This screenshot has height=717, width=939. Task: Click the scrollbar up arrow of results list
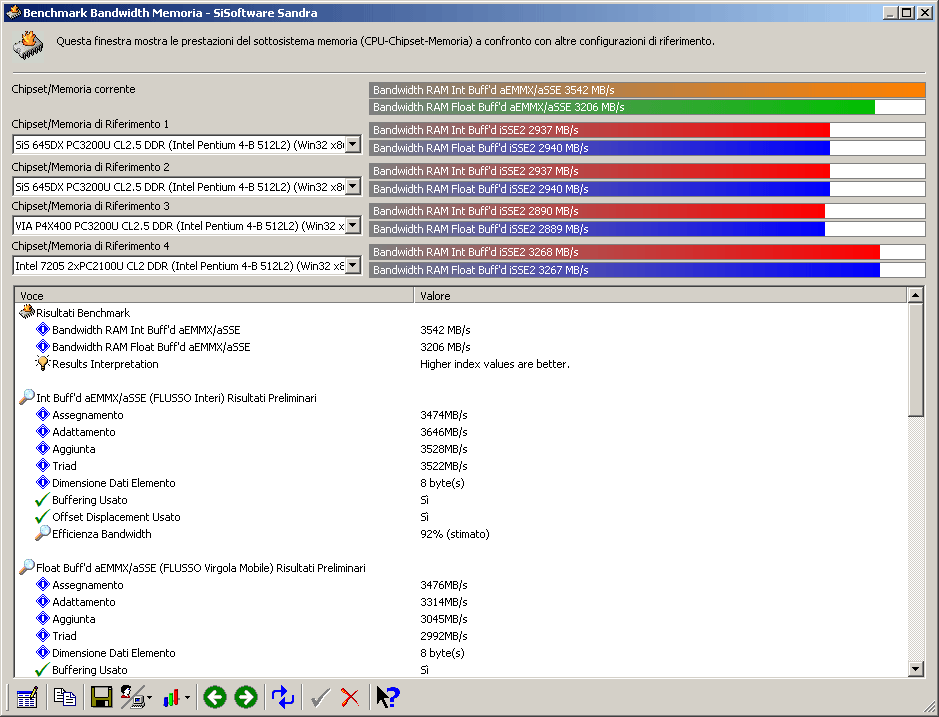[915, 295]
